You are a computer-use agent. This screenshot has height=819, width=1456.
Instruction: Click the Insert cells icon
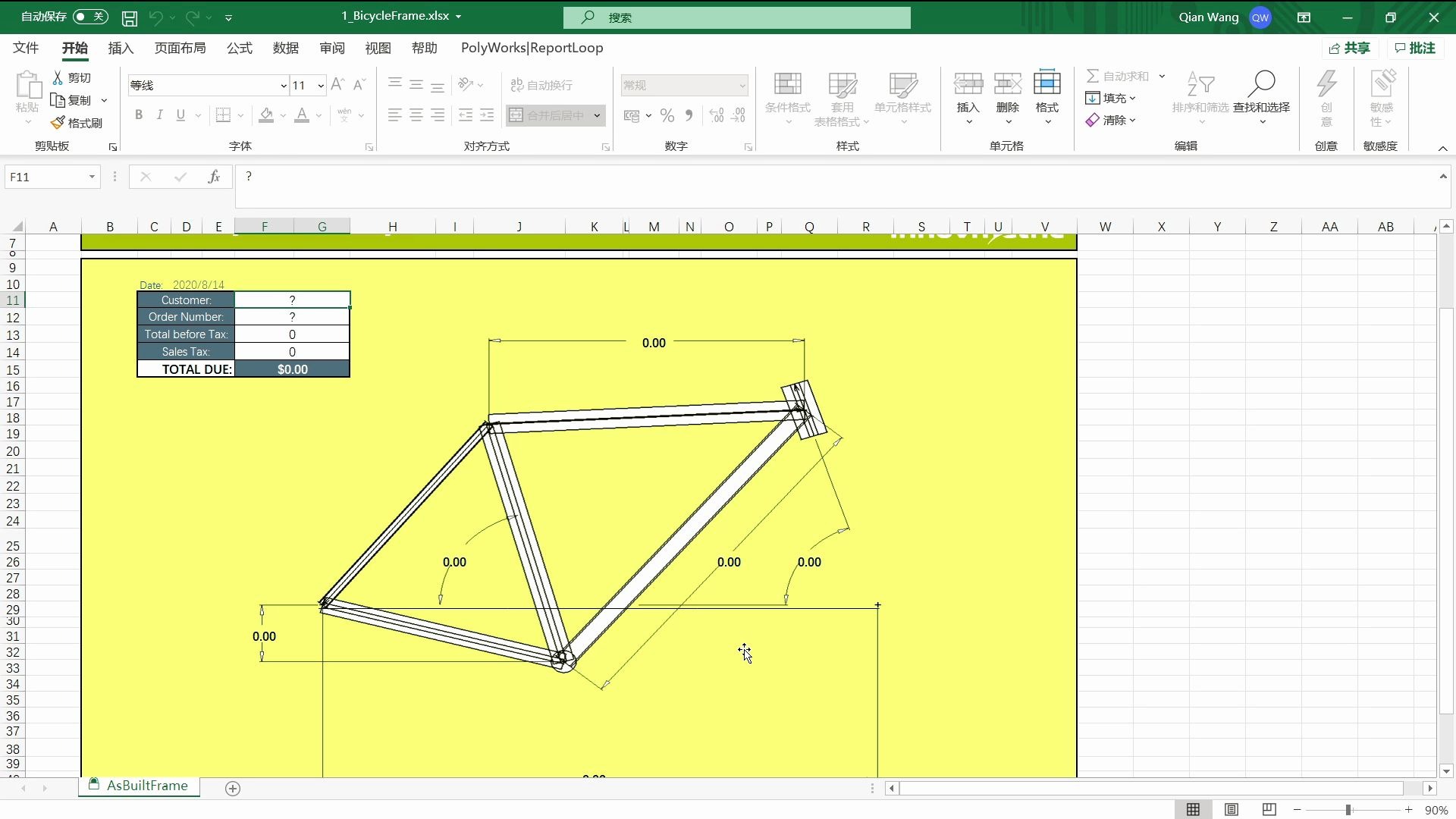[x=968, y=83]
